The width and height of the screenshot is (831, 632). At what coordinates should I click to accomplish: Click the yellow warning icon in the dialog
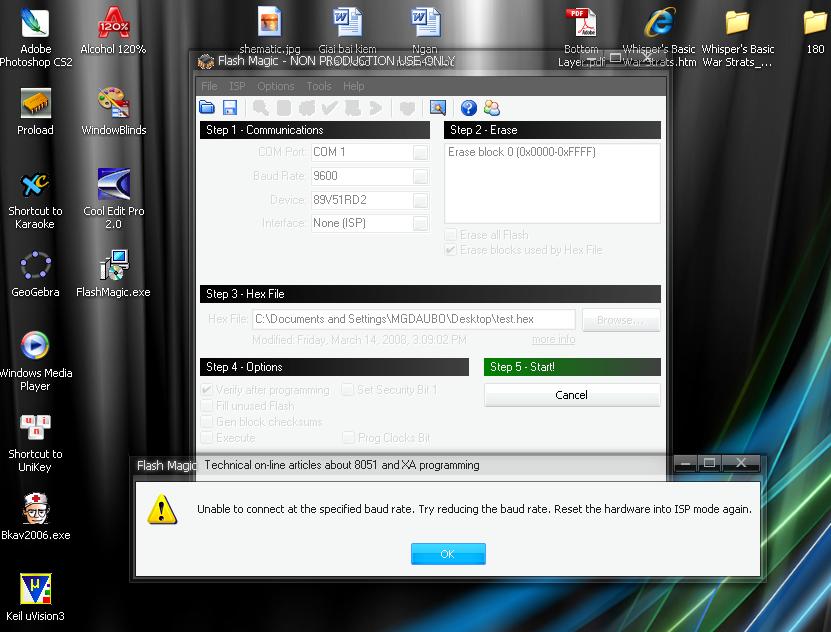pos(162,510)
